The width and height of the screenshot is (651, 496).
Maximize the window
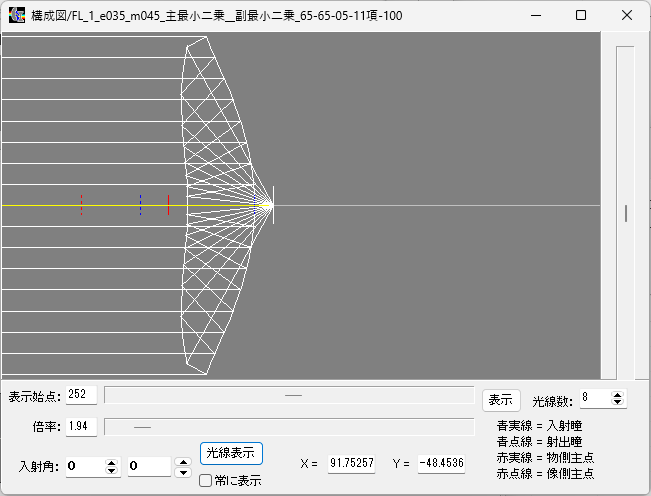(581, 15)
